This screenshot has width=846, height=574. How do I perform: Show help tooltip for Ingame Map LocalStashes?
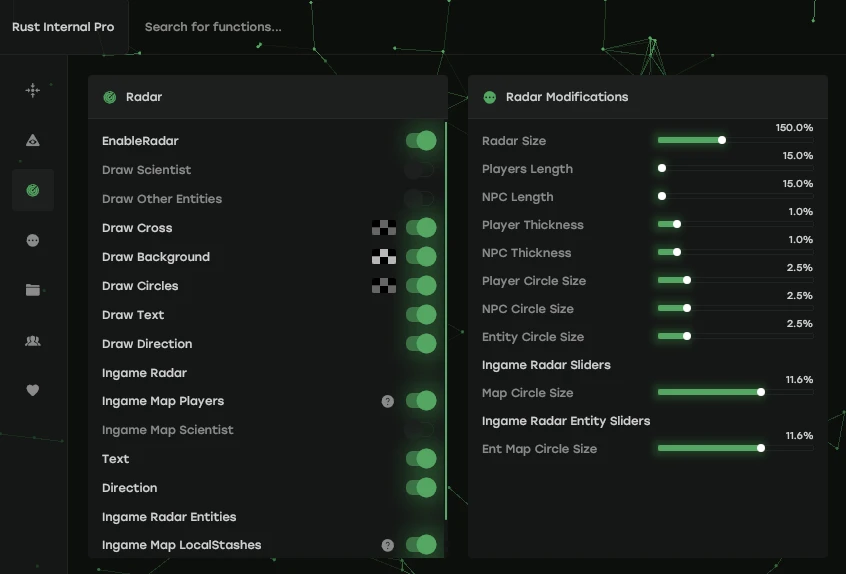click(x=387, y=545)
